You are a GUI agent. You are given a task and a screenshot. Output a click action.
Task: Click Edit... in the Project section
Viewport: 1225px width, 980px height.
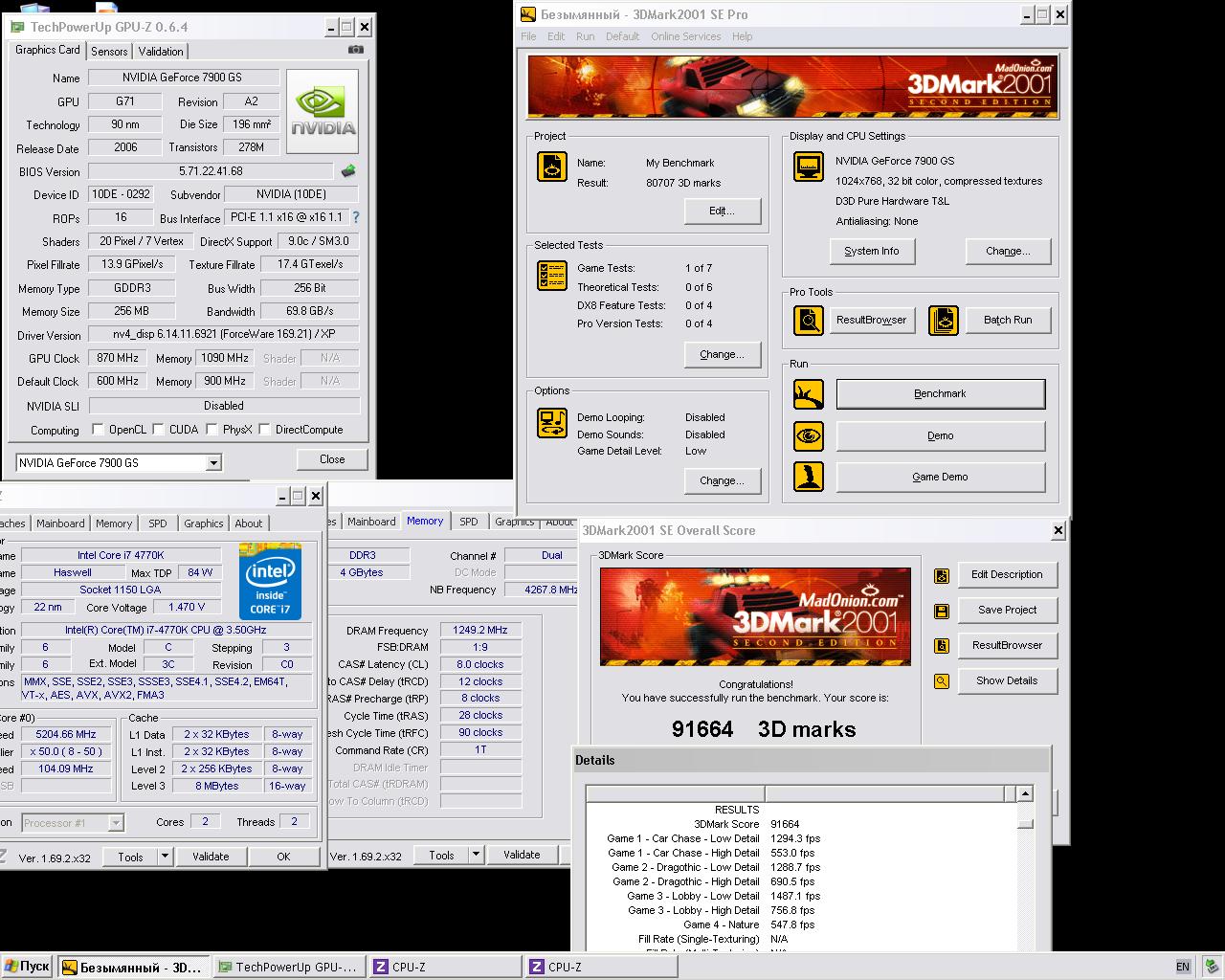click(723, 211)
